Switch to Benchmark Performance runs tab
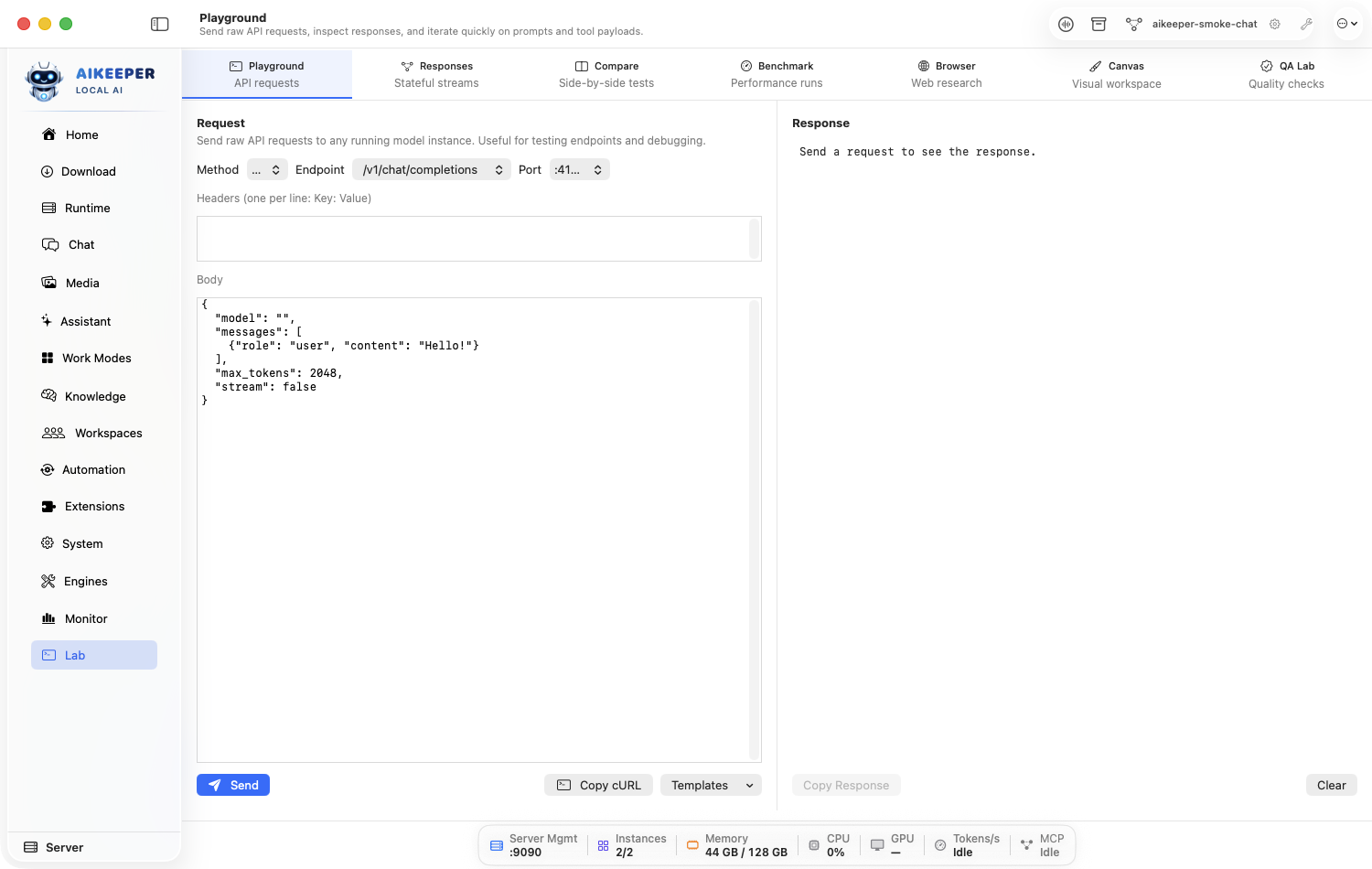 coord(777,74)
